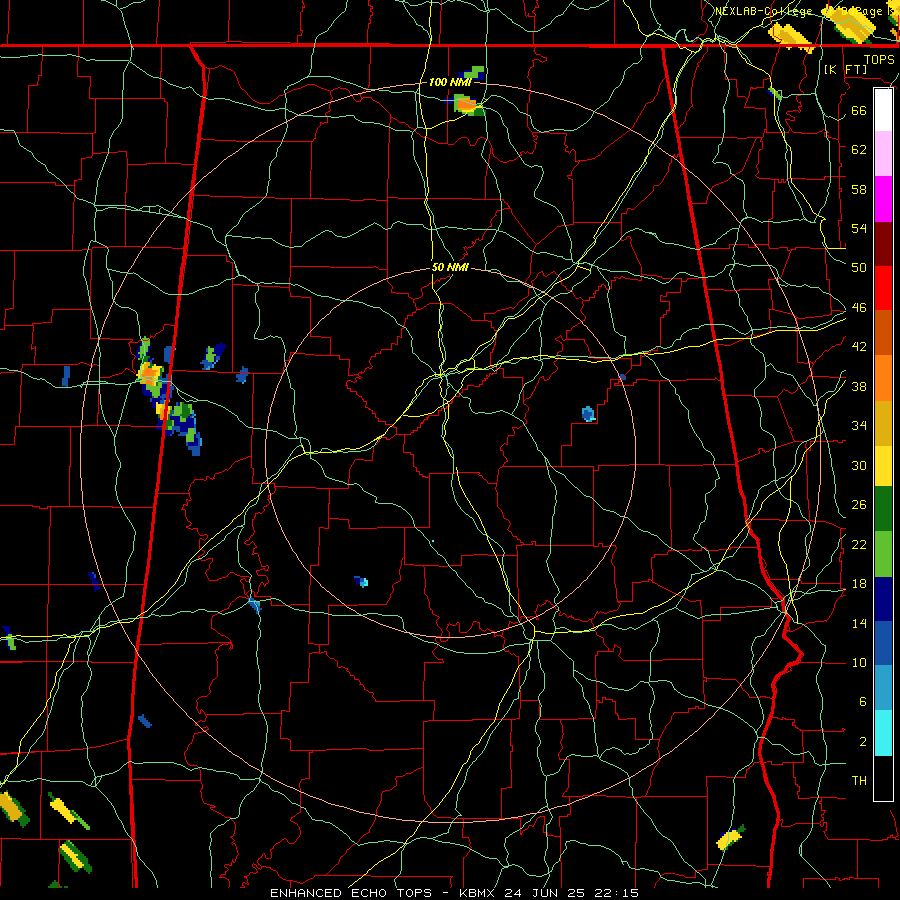Viewport: 900px width, 900px height.
Task: Click the 'KBMX' radar site identifier
Action: coord(479,893)
